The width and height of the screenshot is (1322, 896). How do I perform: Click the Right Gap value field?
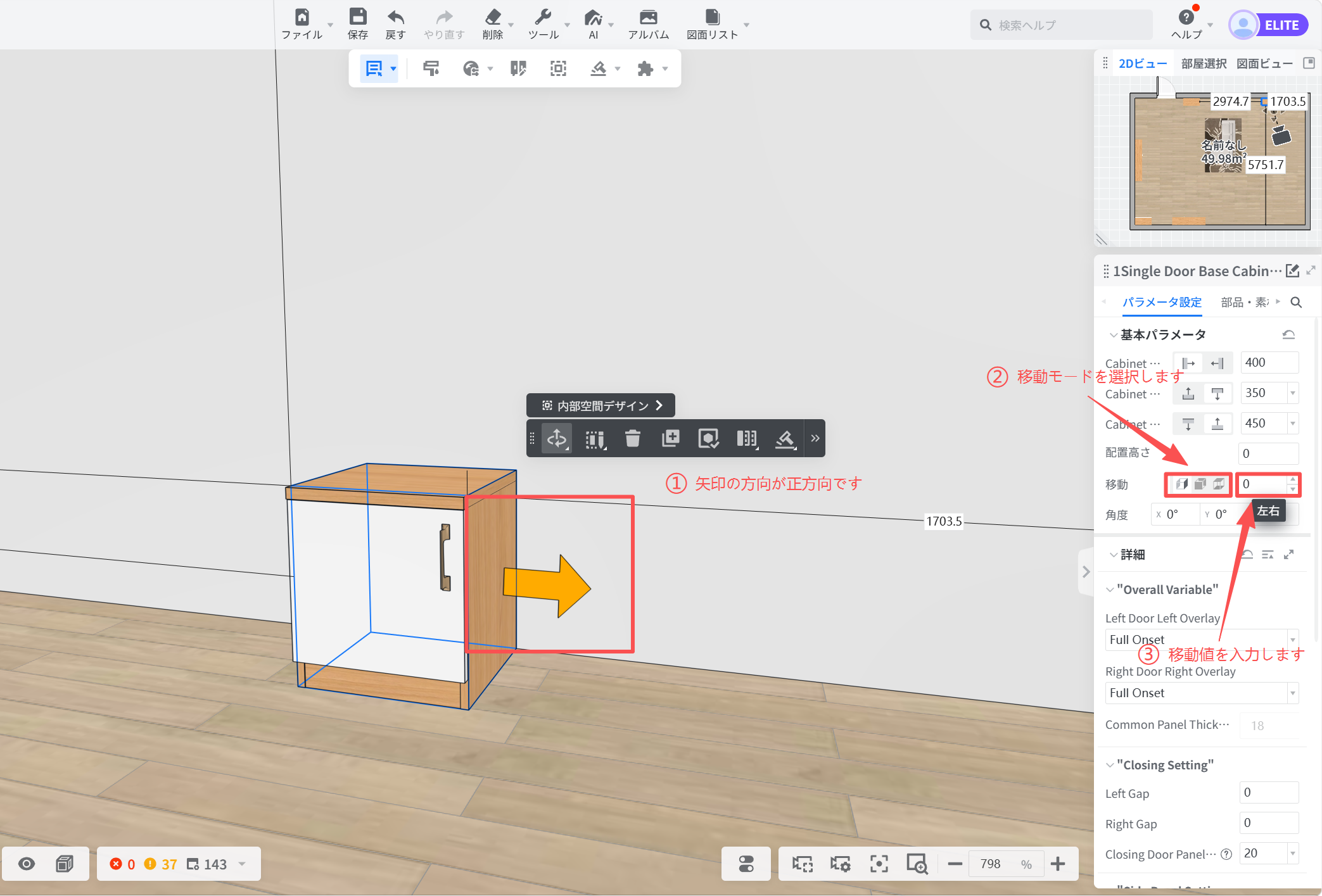pyautogui.click(x=1269, y=823)
